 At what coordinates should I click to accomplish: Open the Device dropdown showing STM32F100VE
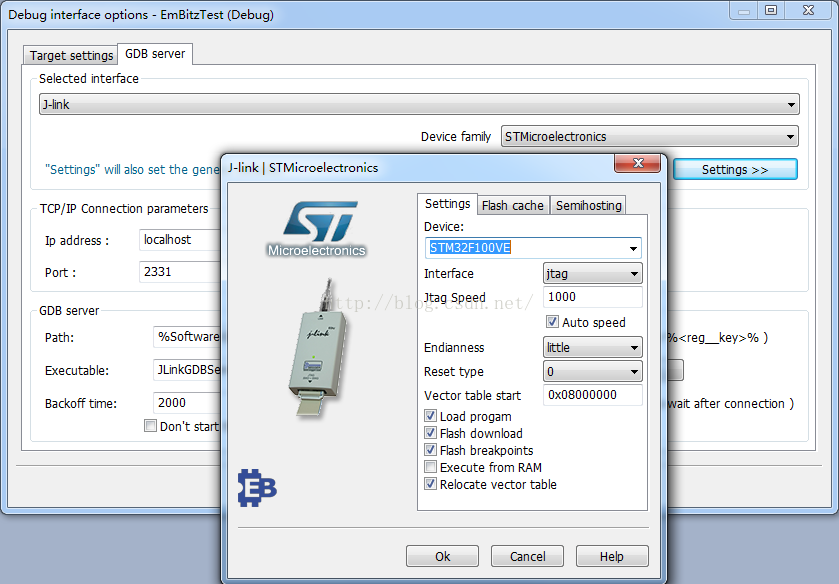coord(633,248)
